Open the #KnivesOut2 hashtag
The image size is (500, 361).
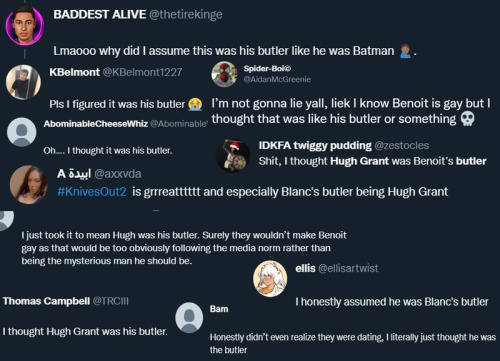coord(92,192)
